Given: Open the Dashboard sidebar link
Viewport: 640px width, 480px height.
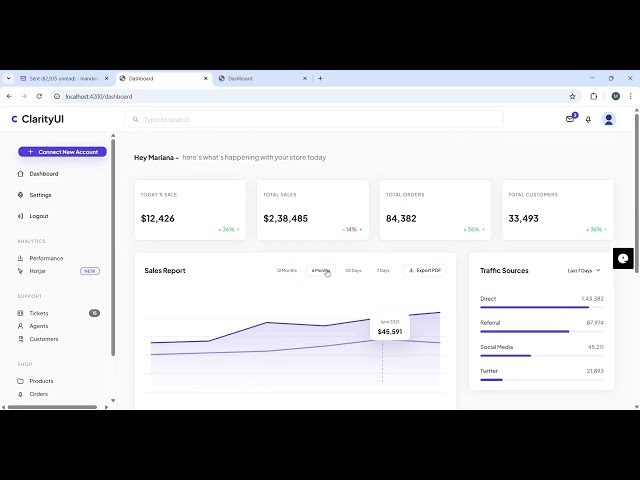Looking at the screenshot, I should coord(44,174).
